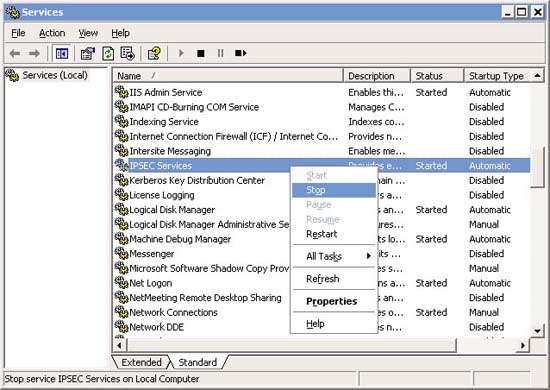The image size is (550, 390).
Task: Click the IPSEC Services gear icon
Action: coord(121,165)
